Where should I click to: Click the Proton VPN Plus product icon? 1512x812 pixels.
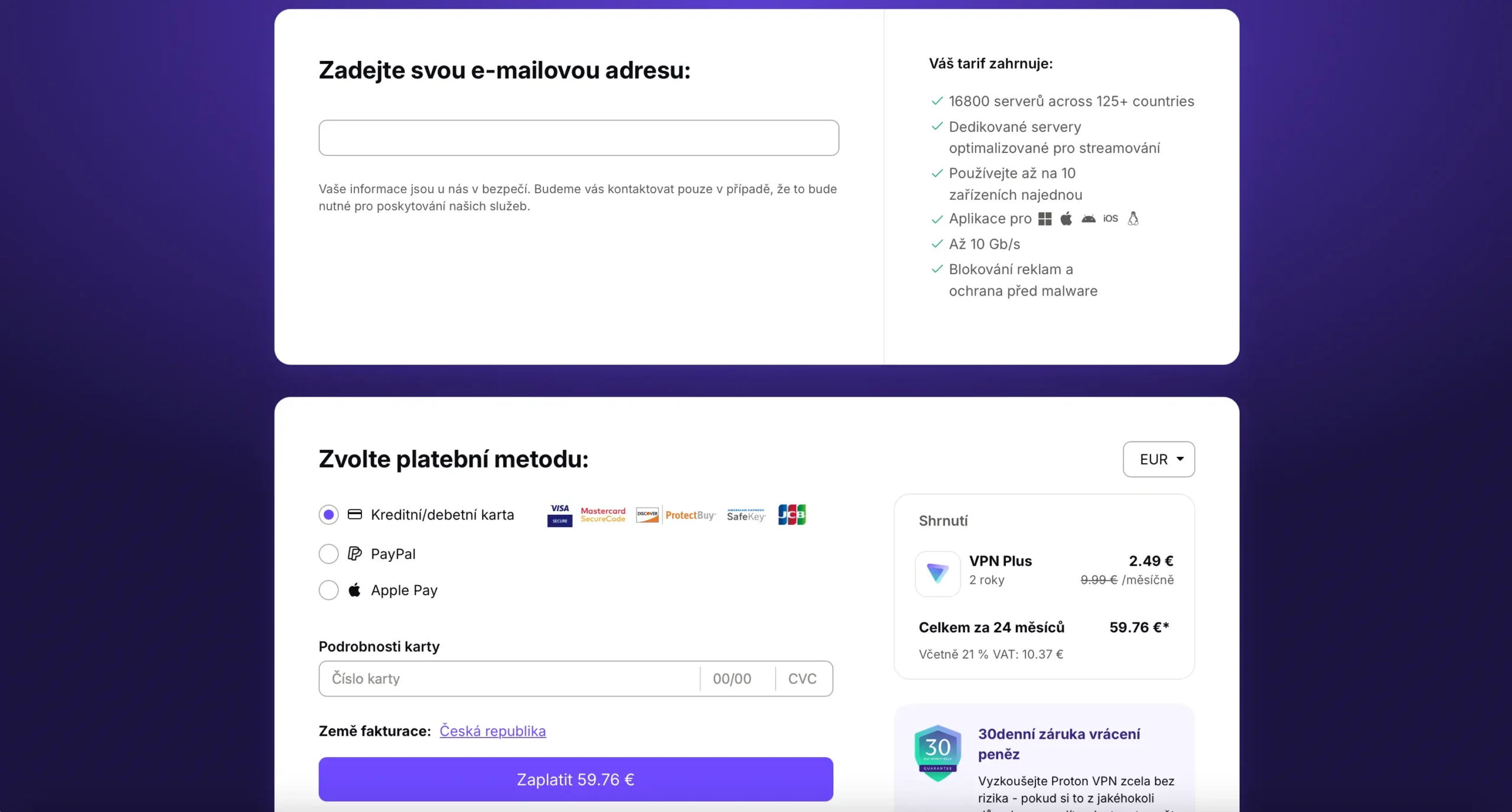937,573
